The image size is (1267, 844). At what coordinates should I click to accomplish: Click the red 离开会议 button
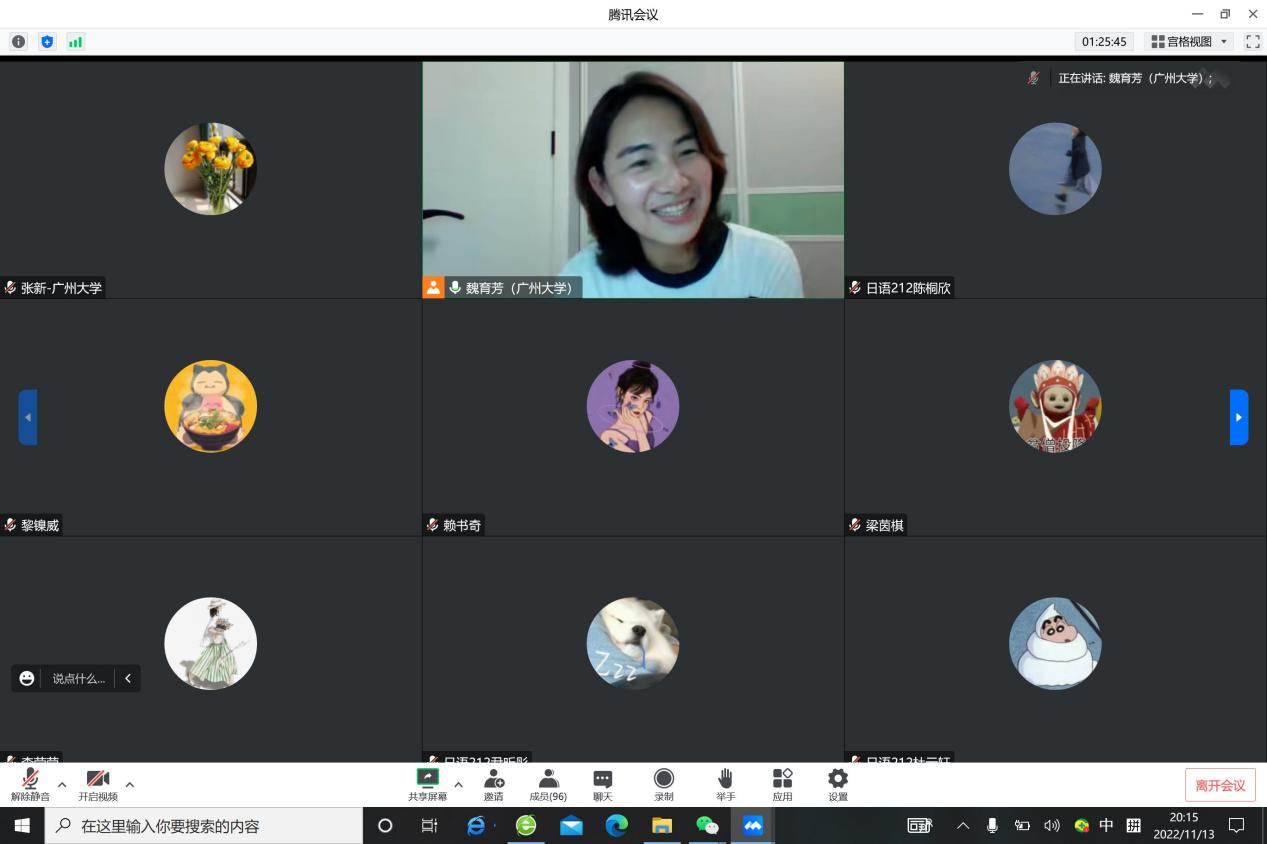(1220, 785)
